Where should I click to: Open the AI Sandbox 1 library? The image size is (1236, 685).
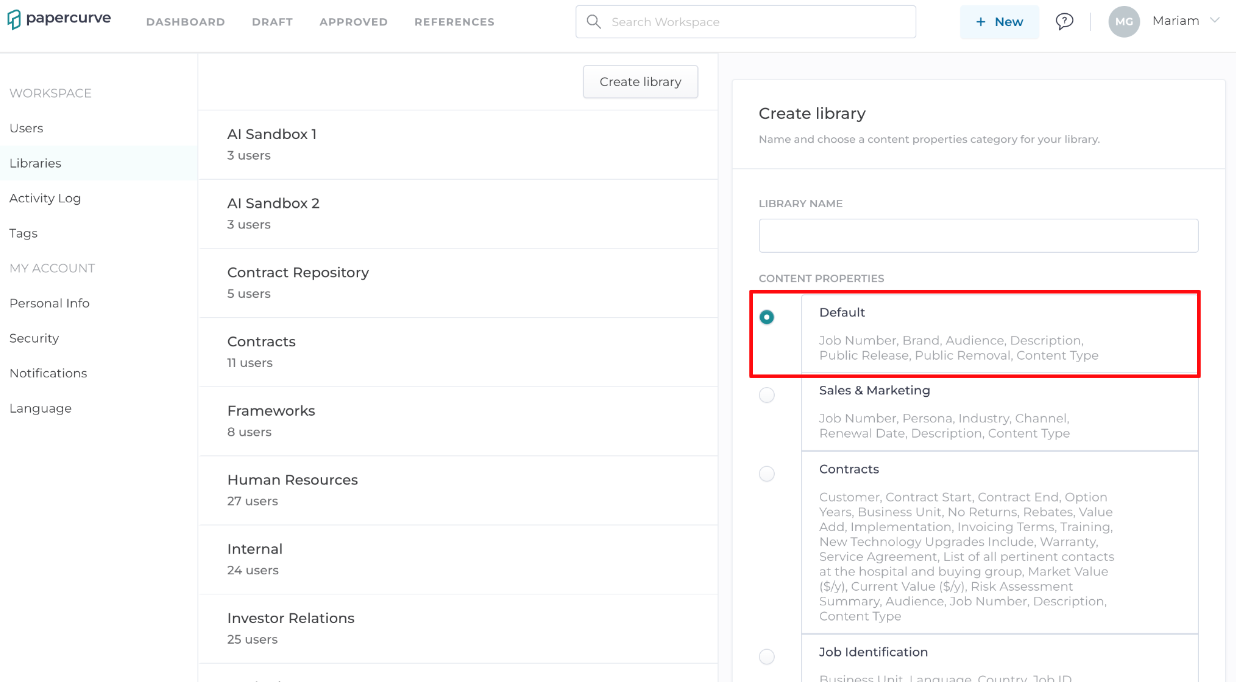point(458,145)
